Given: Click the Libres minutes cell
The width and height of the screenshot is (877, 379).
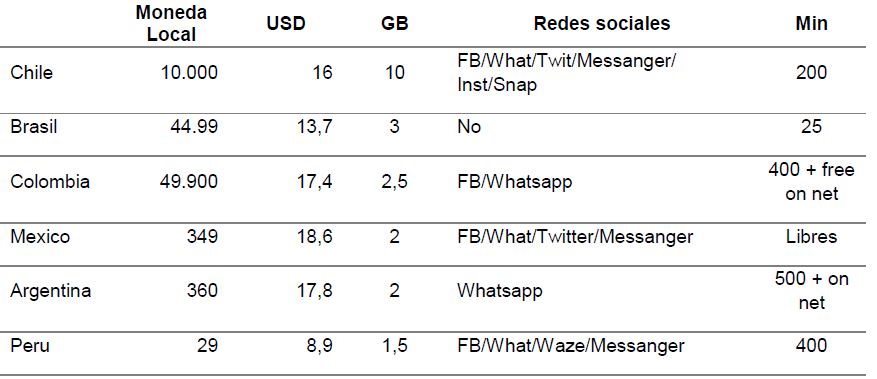Looking at the screenshot, I should [812, 236].
